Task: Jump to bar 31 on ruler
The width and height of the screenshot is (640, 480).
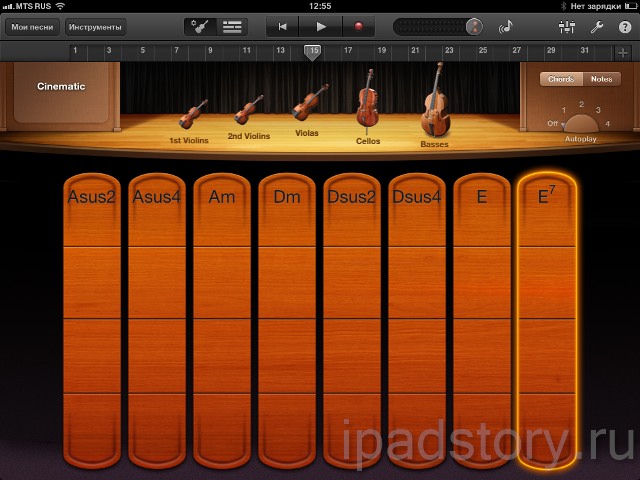Action: [584, 50]
